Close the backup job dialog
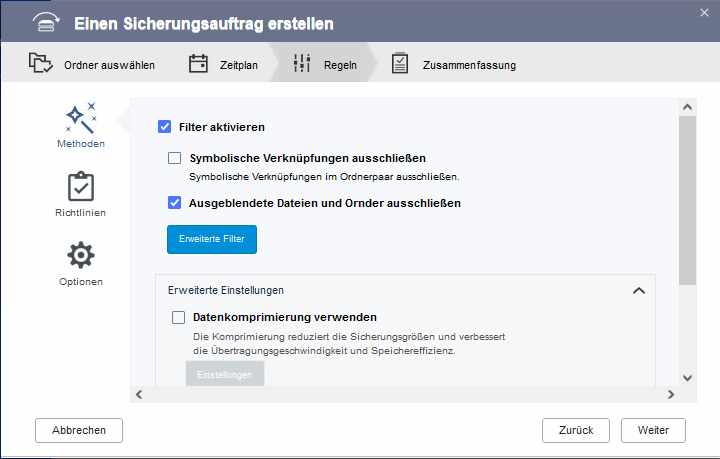The height and width of the screenshot is (459, 720). click(x=704, y=13)
